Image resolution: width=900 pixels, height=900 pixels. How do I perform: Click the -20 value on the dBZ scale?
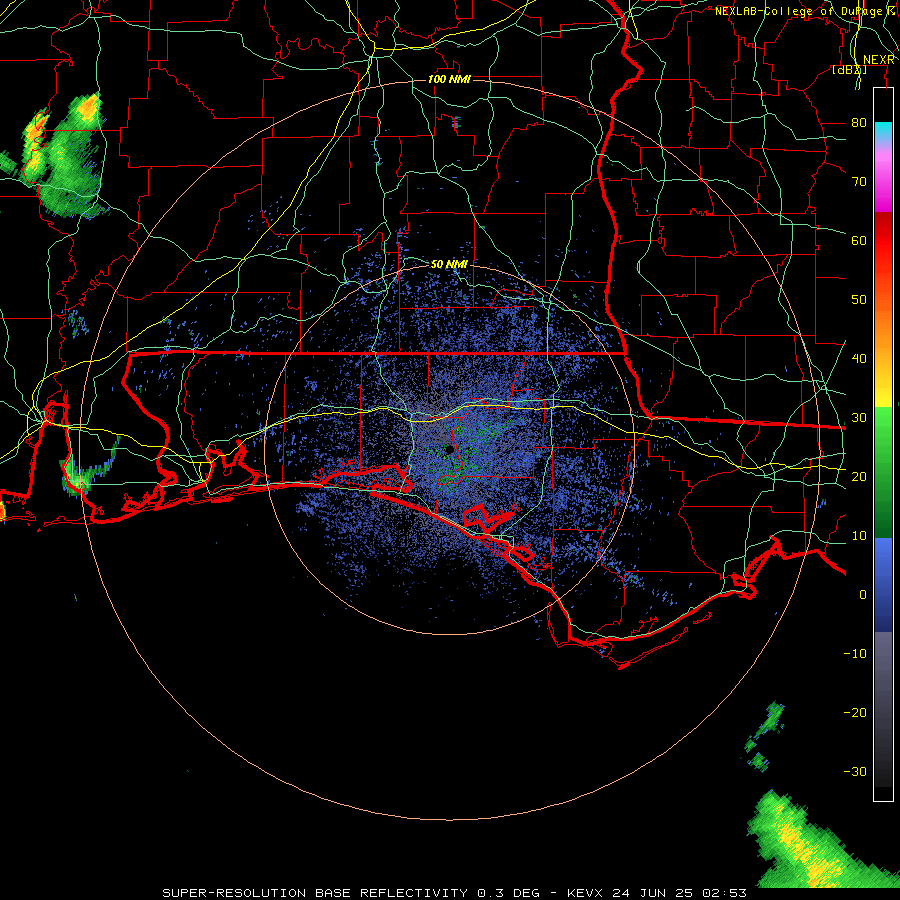pyautogui.click(x=855, y=712)
